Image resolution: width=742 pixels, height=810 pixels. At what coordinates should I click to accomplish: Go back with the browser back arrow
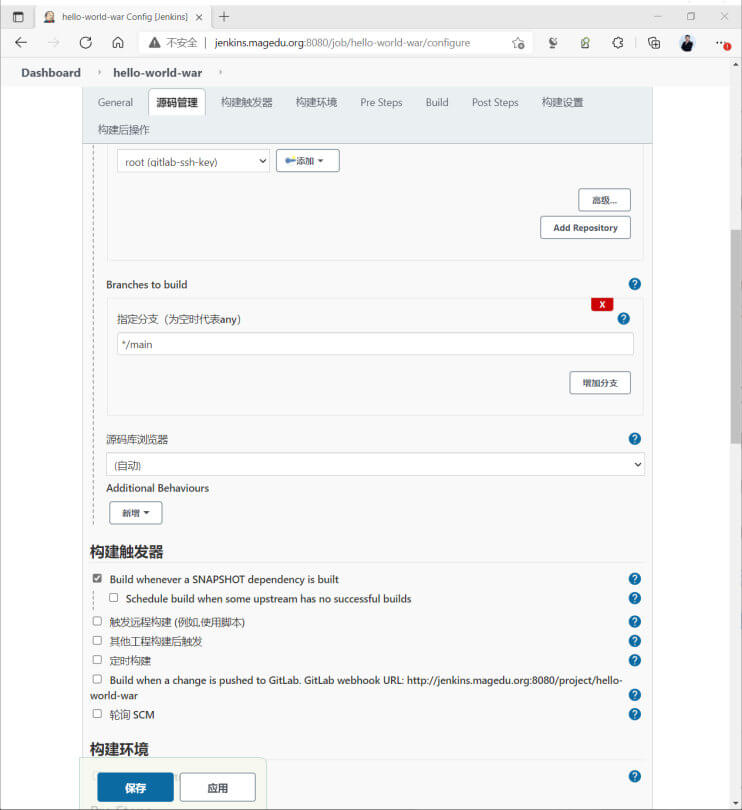(21, 43)
